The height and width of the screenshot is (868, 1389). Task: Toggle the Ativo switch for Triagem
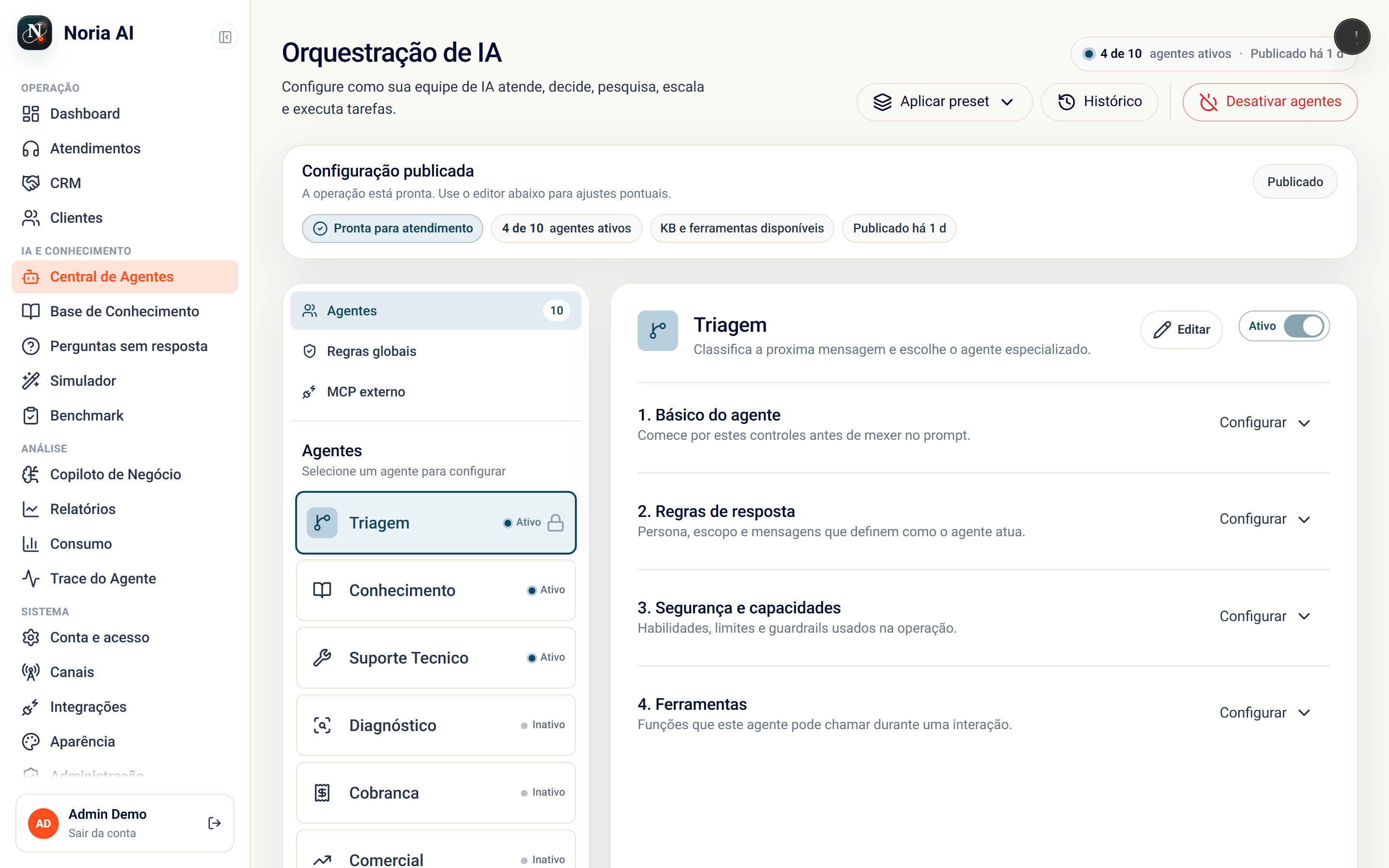(1304, 326)
